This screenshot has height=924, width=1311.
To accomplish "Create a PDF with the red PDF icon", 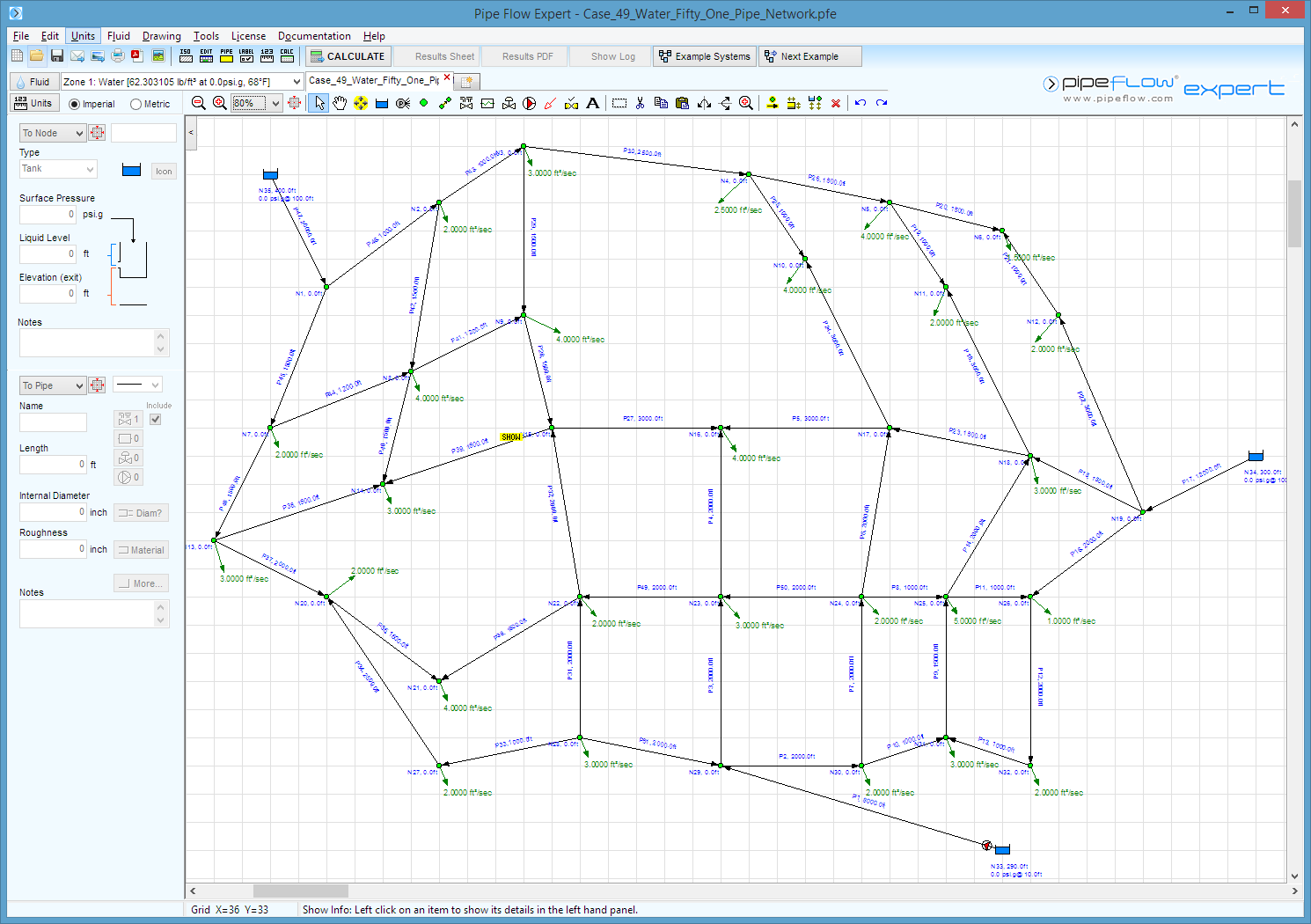I will [x=137, y=56].
